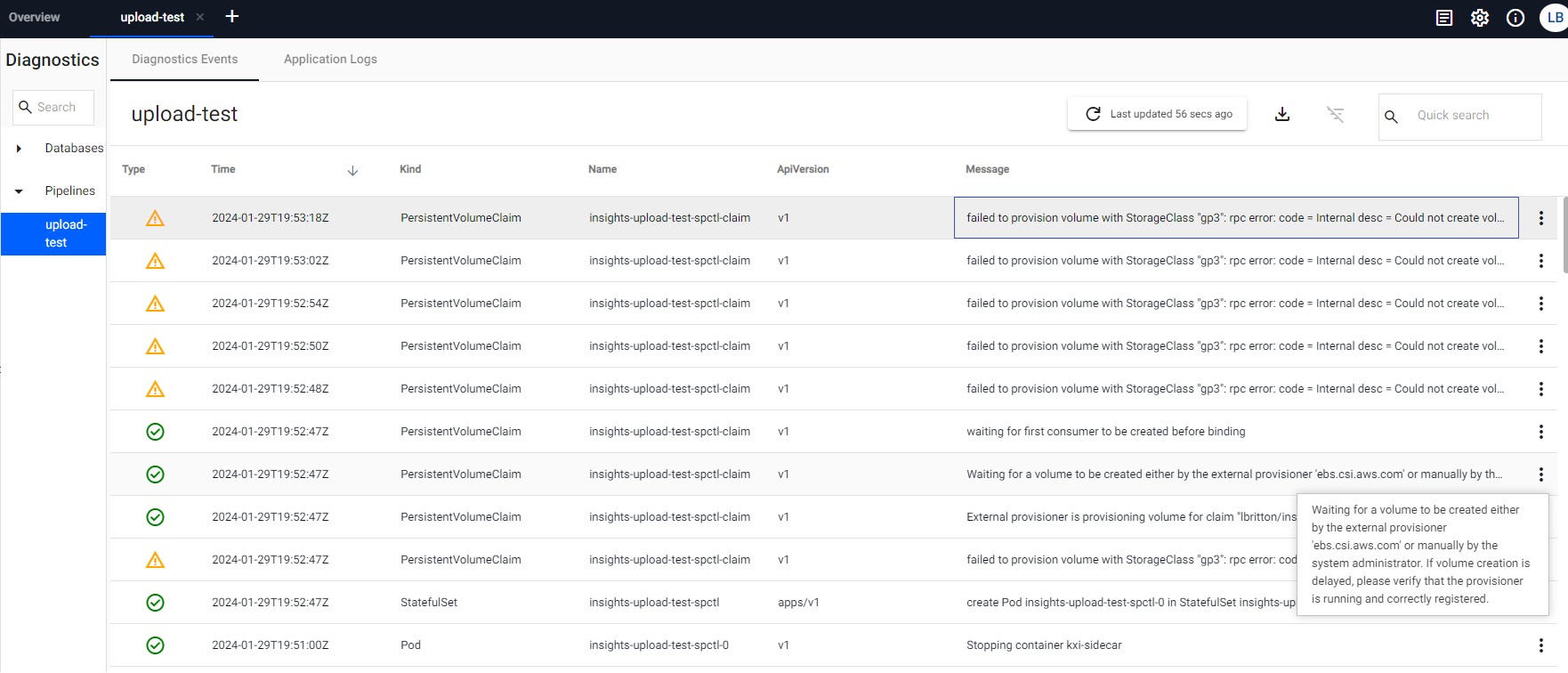
Task: Go to the Overview tab
Action: point(35,17)
